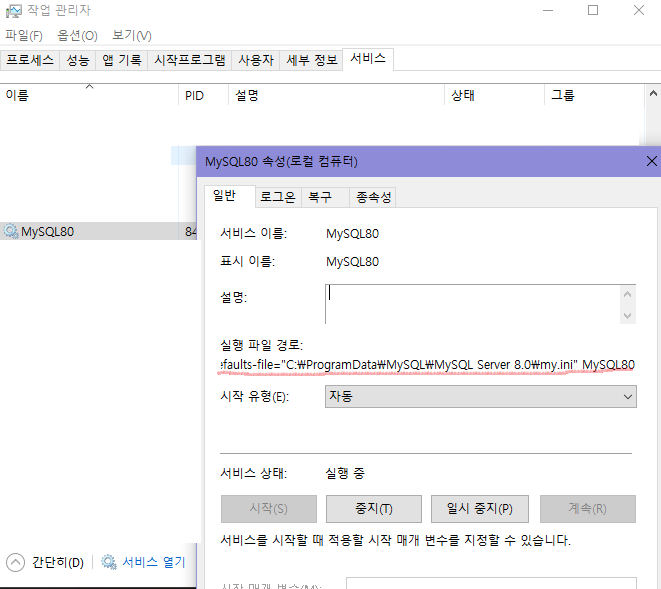Click the Task Manager app icon in title bar
661x589 pixels.
tap(13, 11)
